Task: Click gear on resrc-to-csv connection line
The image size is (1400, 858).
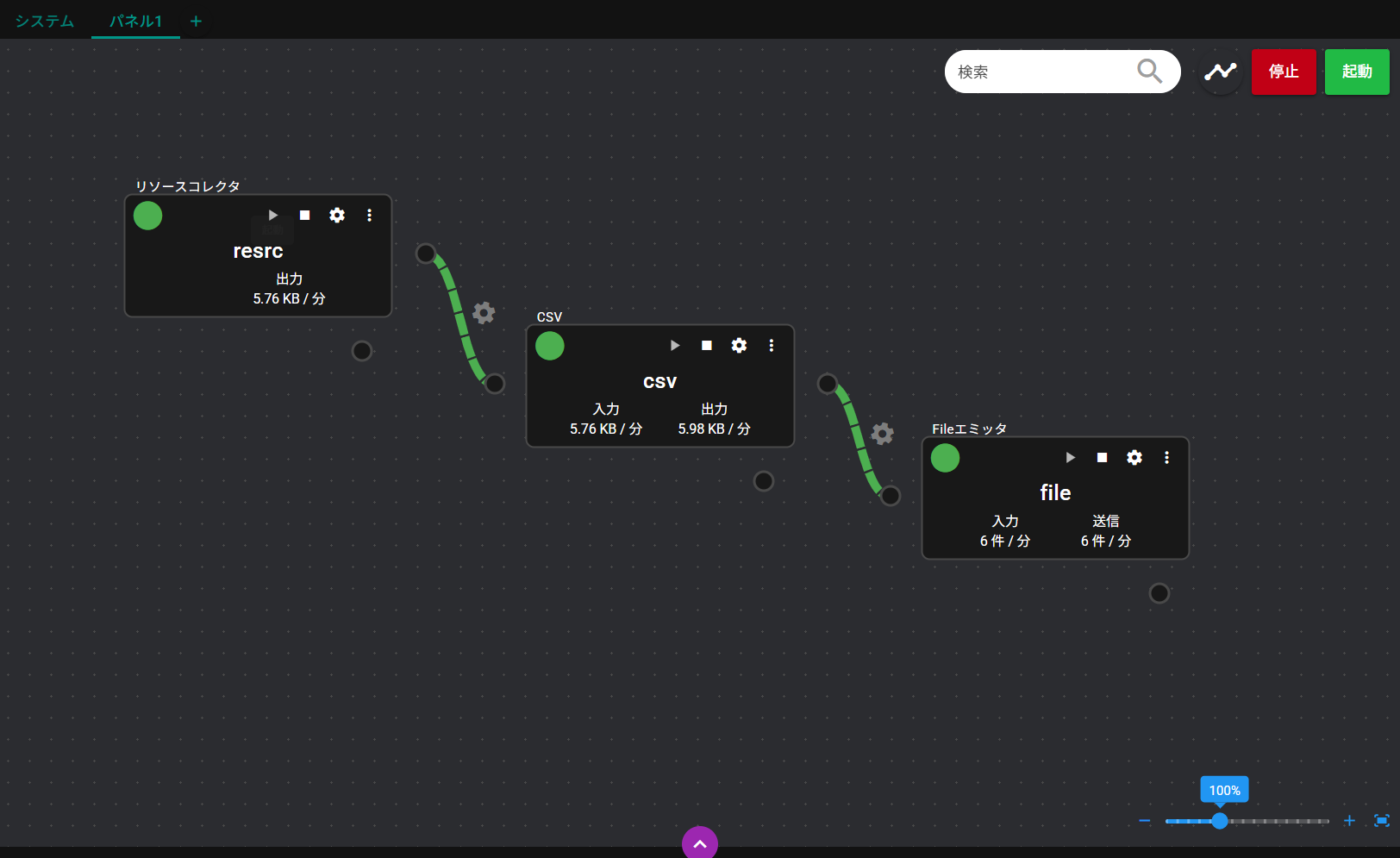Action: coord(484,313)
